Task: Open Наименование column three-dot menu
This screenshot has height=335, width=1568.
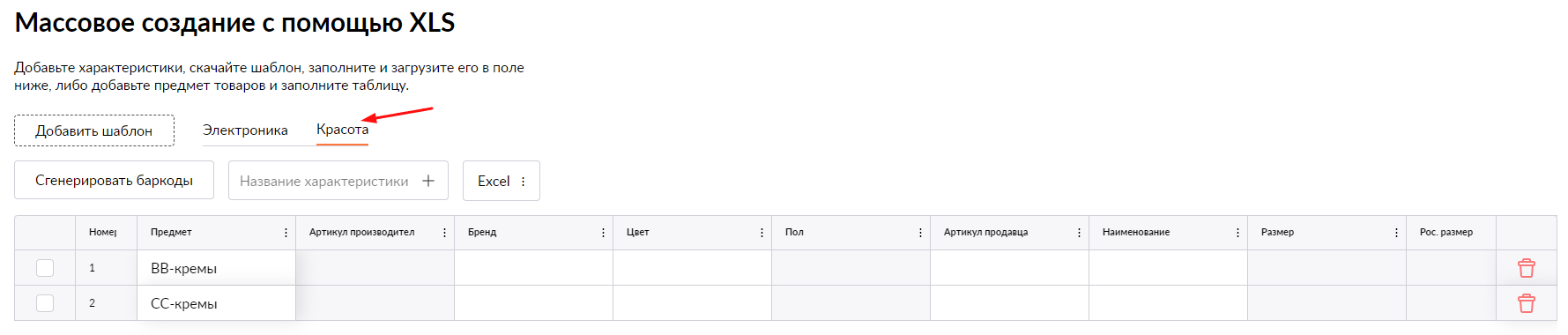Action: [x=1237, y=233]
